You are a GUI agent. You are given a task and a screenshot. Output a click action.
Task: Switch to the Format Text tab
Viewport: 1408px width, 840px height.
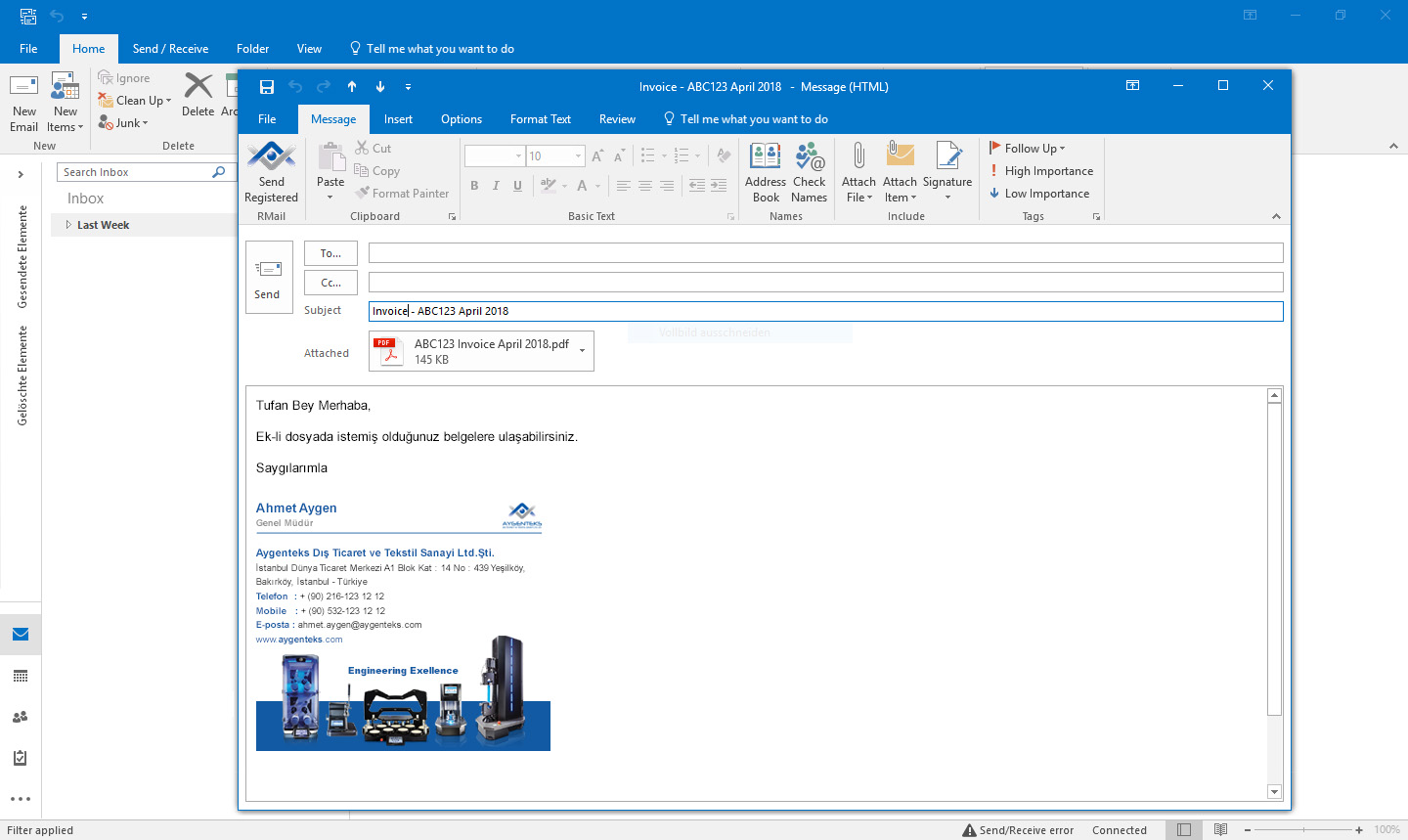click(x=541, y=119)
